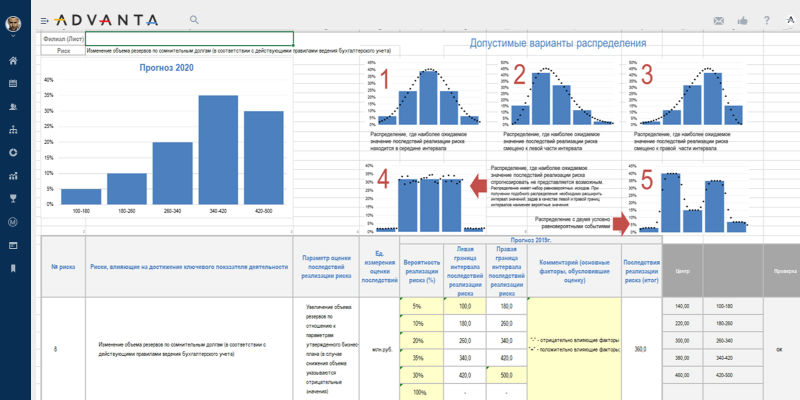Click the yellow Комментарий comment cell
This screenshot has width=800, height=400.
tap(572, 350)
